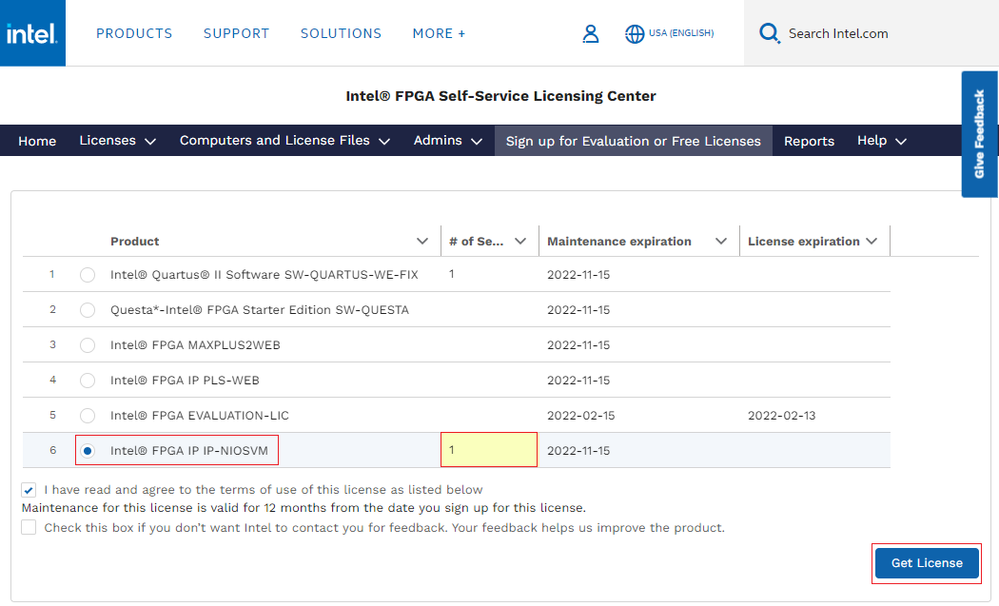Open the Product column filter arrow

(x=422, y=241)
